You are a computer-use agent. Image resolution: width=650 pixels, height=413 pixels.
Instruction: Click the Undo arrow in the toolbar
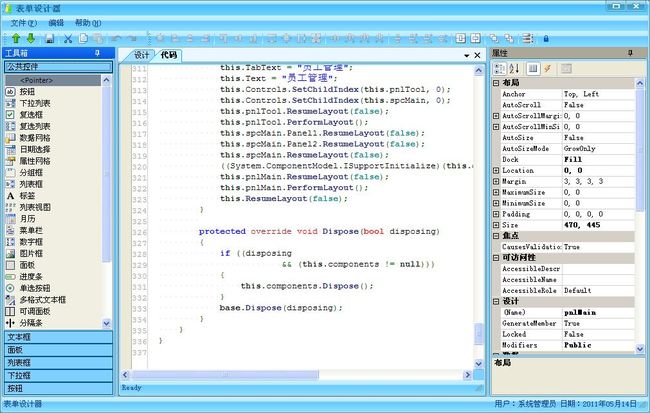[x=116, y=39]
